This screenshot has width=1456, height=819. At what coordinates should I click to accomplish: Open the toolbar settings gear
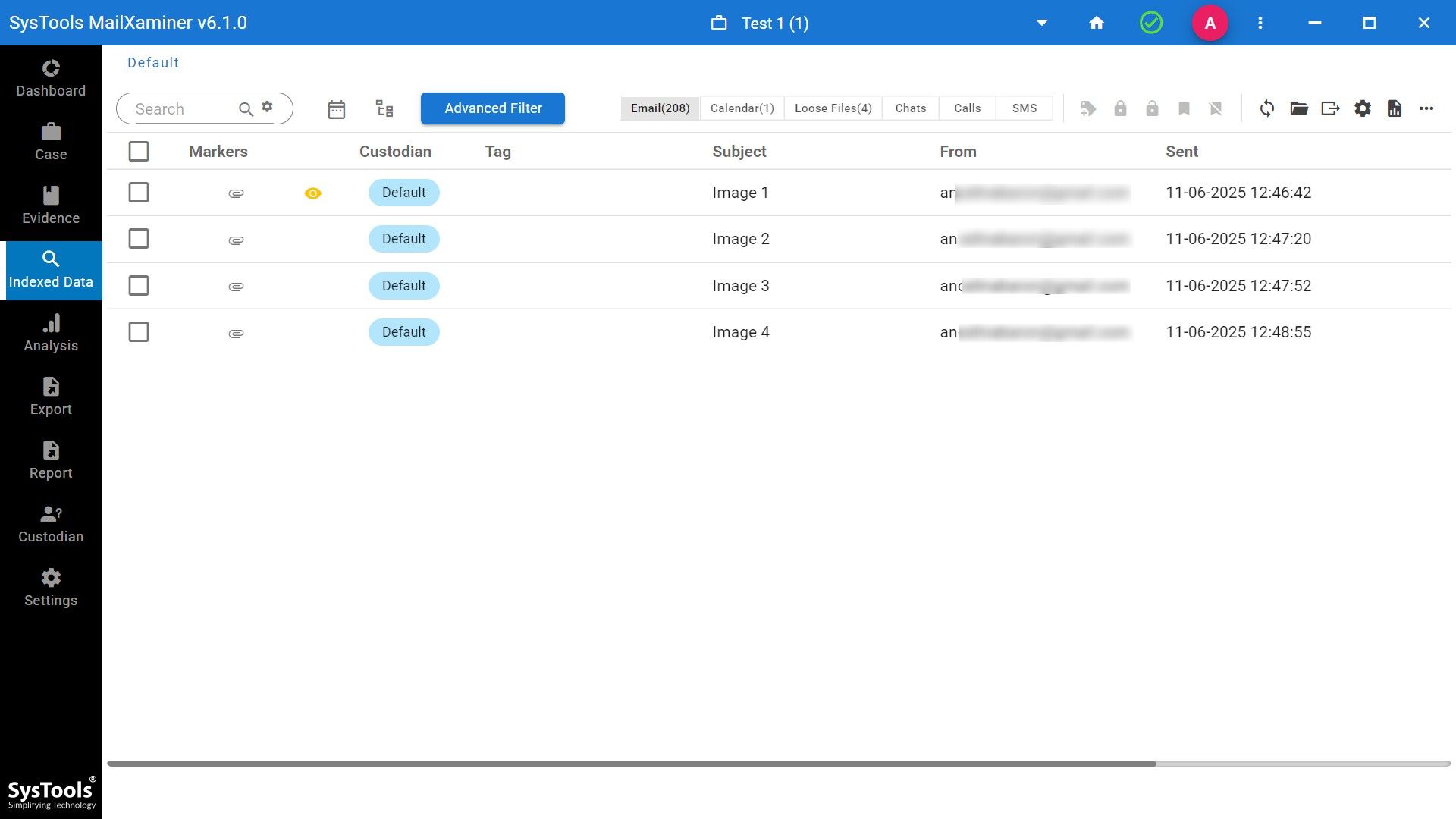click(1363, 108)
